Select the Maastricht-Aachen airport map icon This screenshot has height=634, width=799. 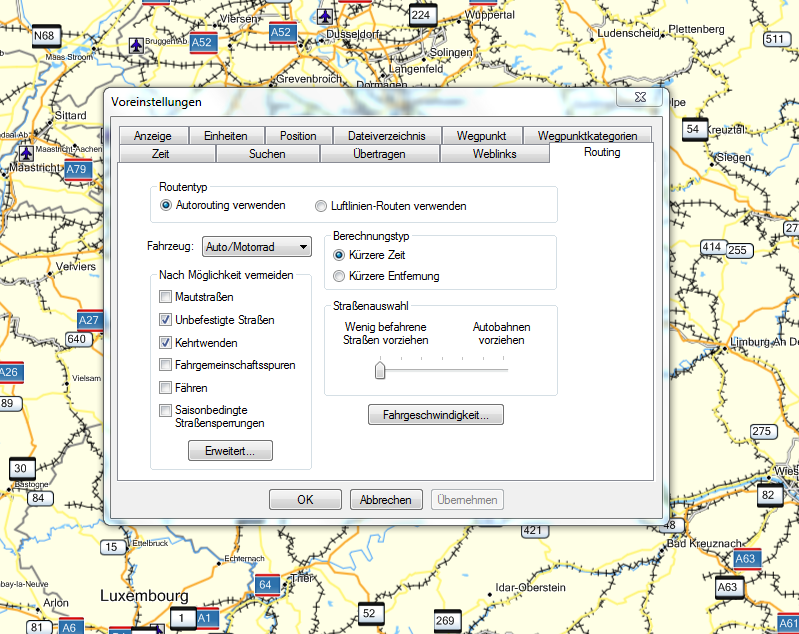tap(27, 152)
